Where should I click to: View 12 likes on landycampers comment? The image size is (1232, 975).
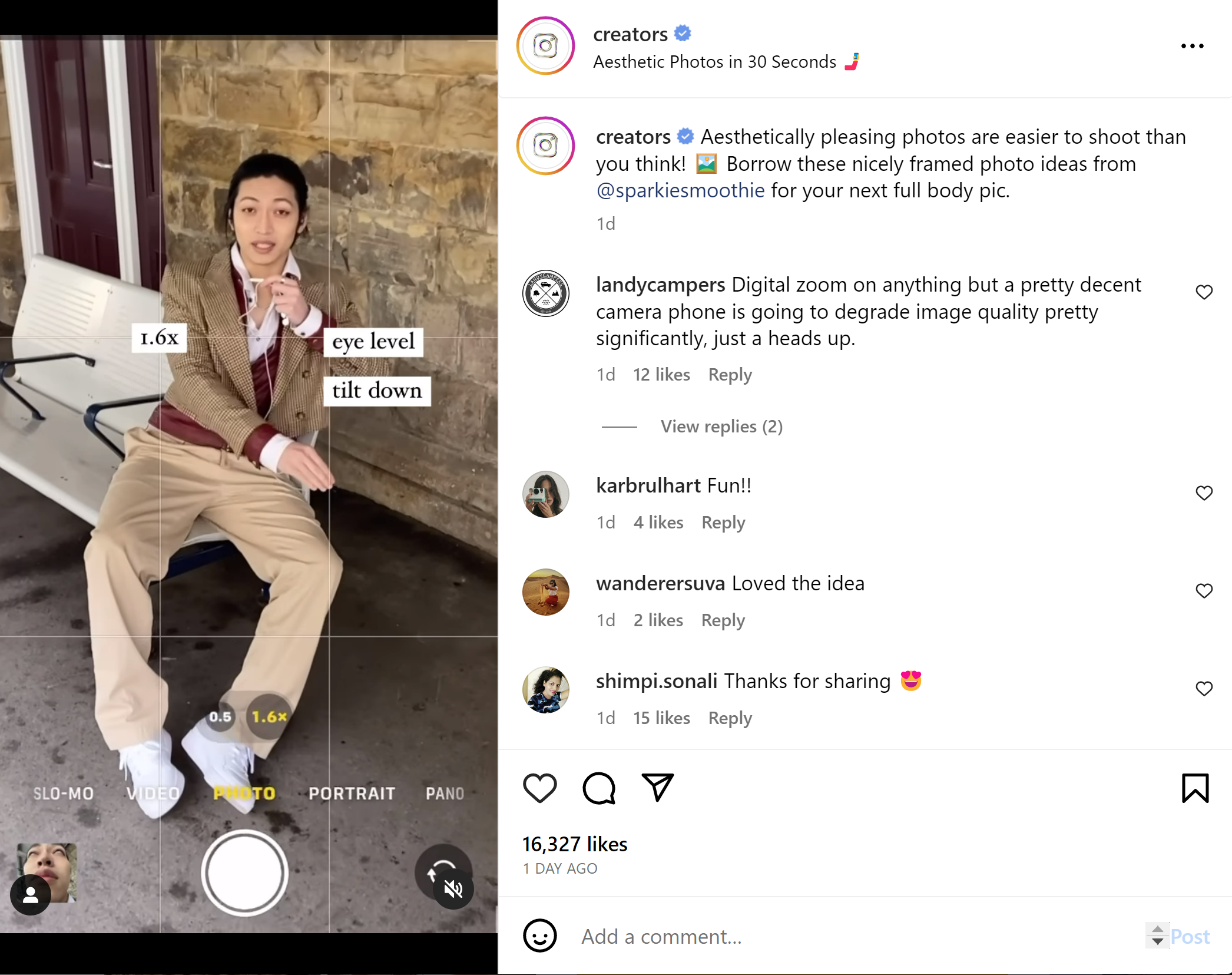pyautogui.click(x=661, y=375)
